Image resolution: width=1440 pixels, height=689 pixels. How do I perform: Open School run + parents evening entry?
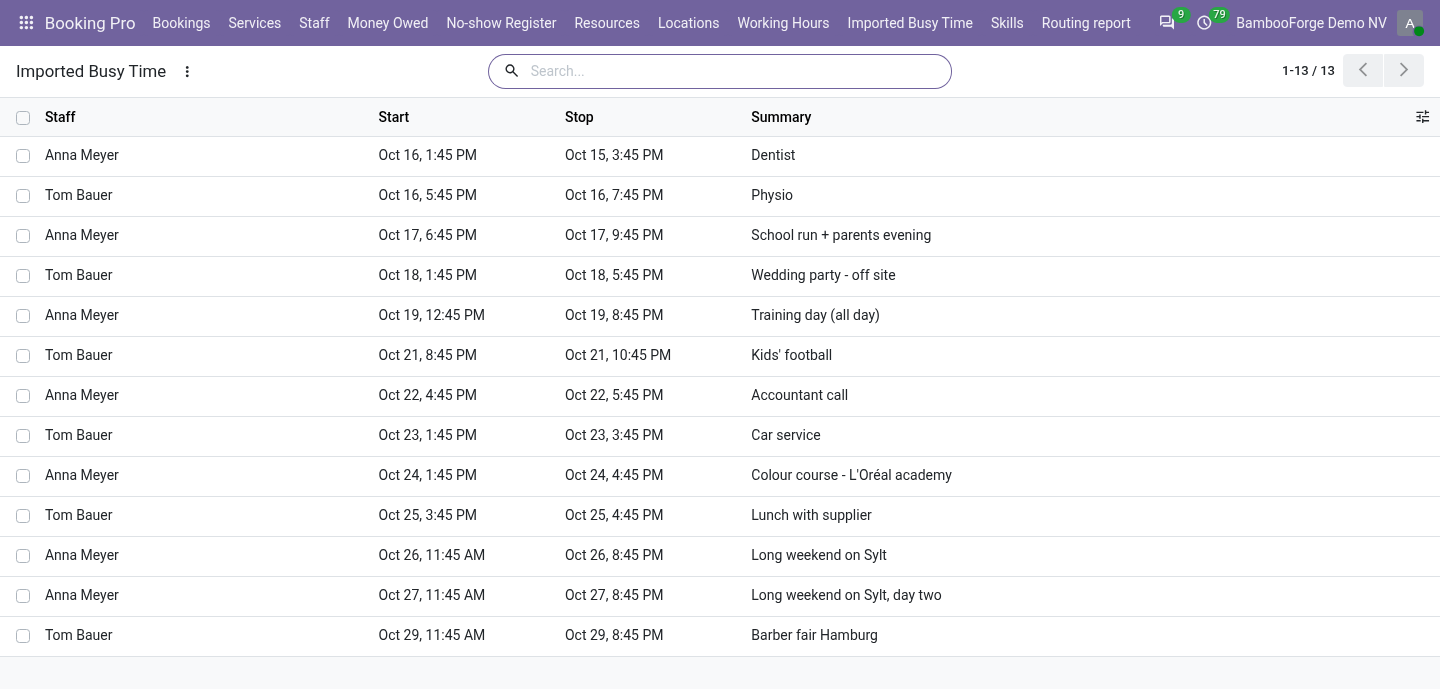(841, 235)
